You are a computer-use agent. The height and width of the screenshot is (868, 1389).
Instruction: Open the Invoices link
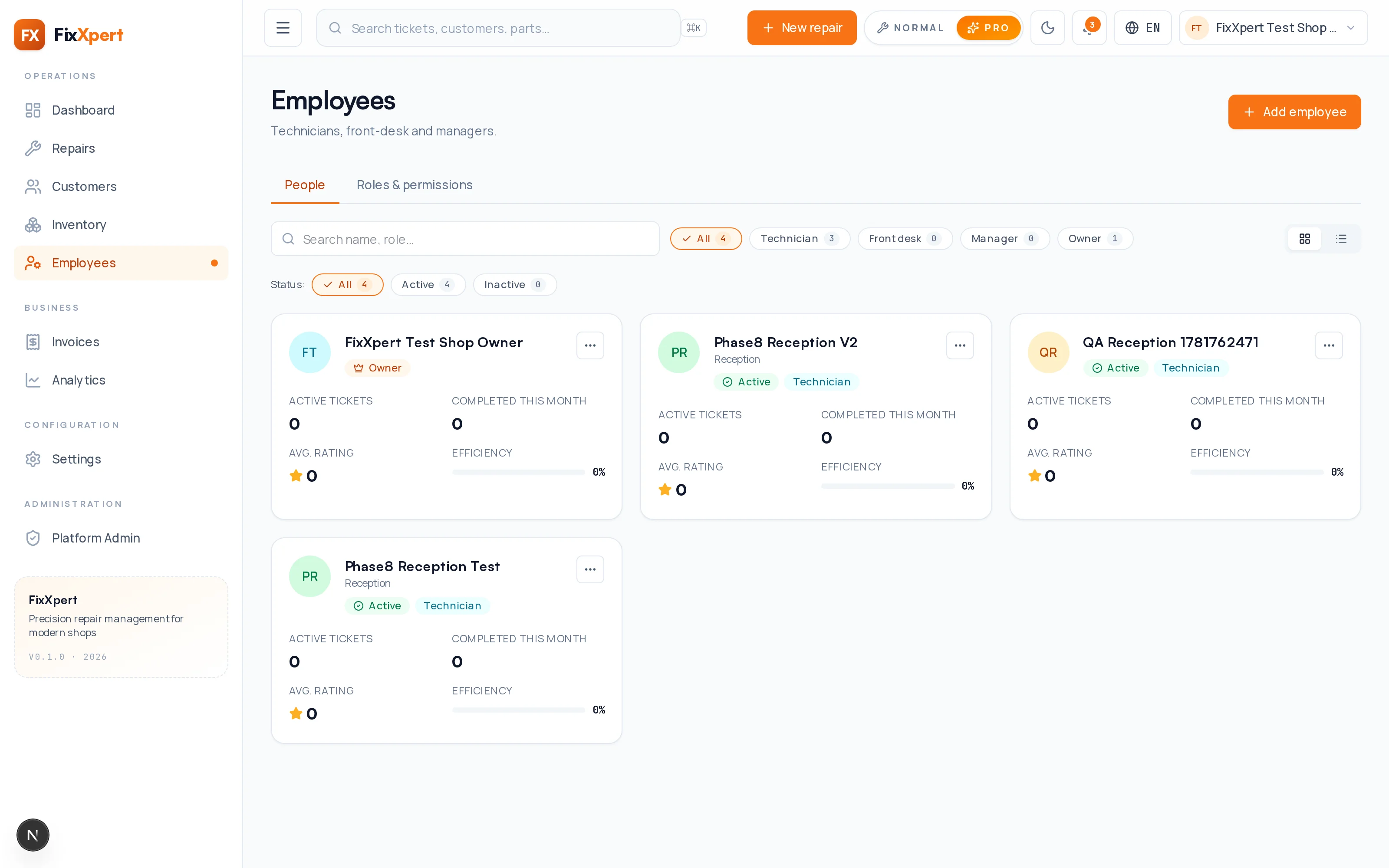coord(121,342)
